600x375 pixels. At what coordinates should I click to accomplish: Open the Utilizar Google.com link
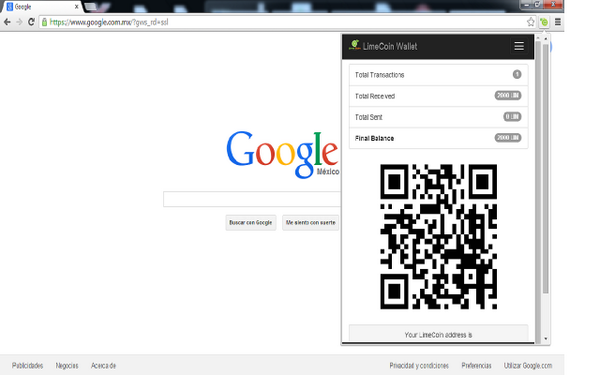[528, 366]
